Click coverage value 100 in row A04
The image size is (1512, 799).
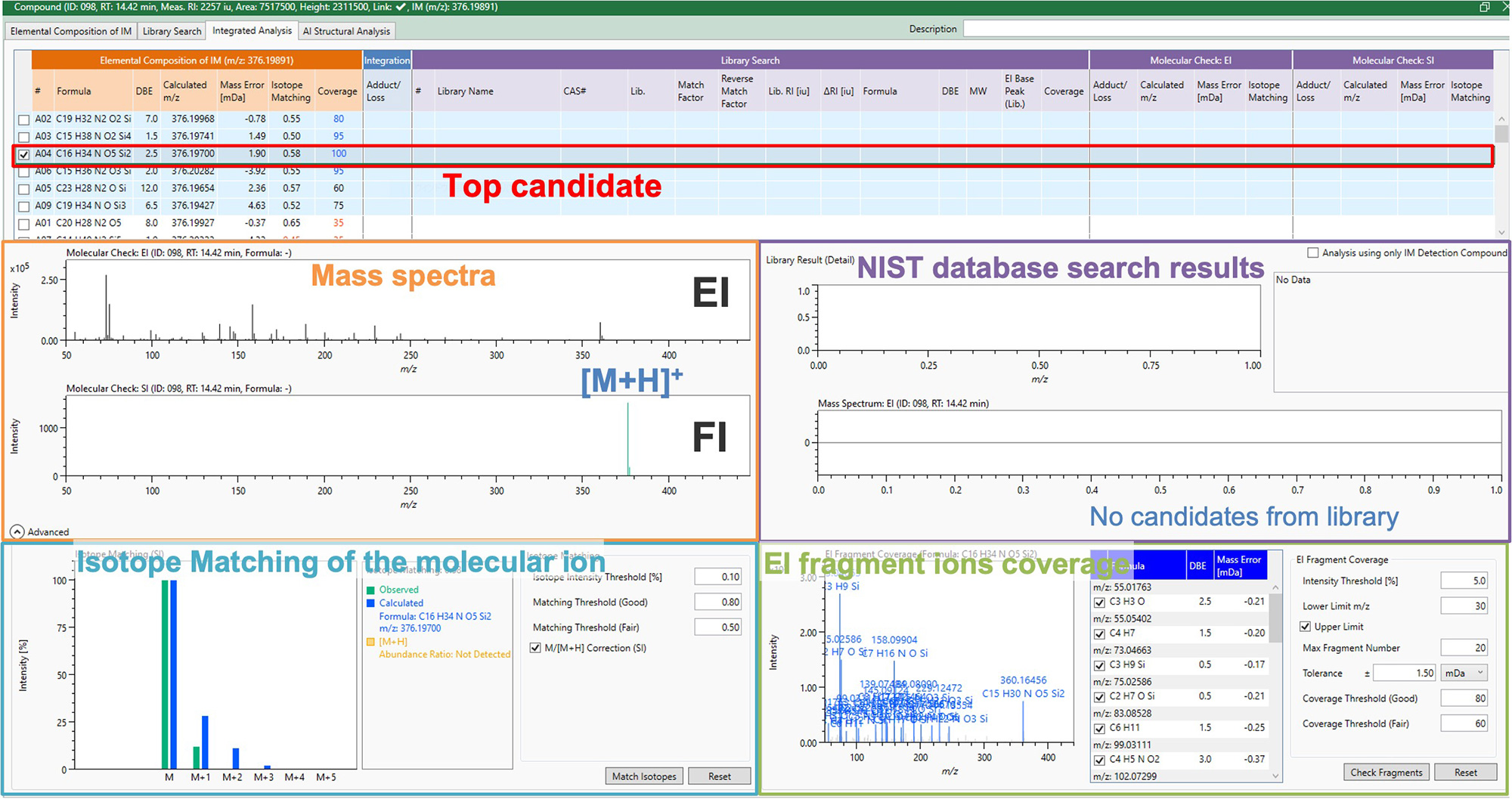tap(339, 153)
